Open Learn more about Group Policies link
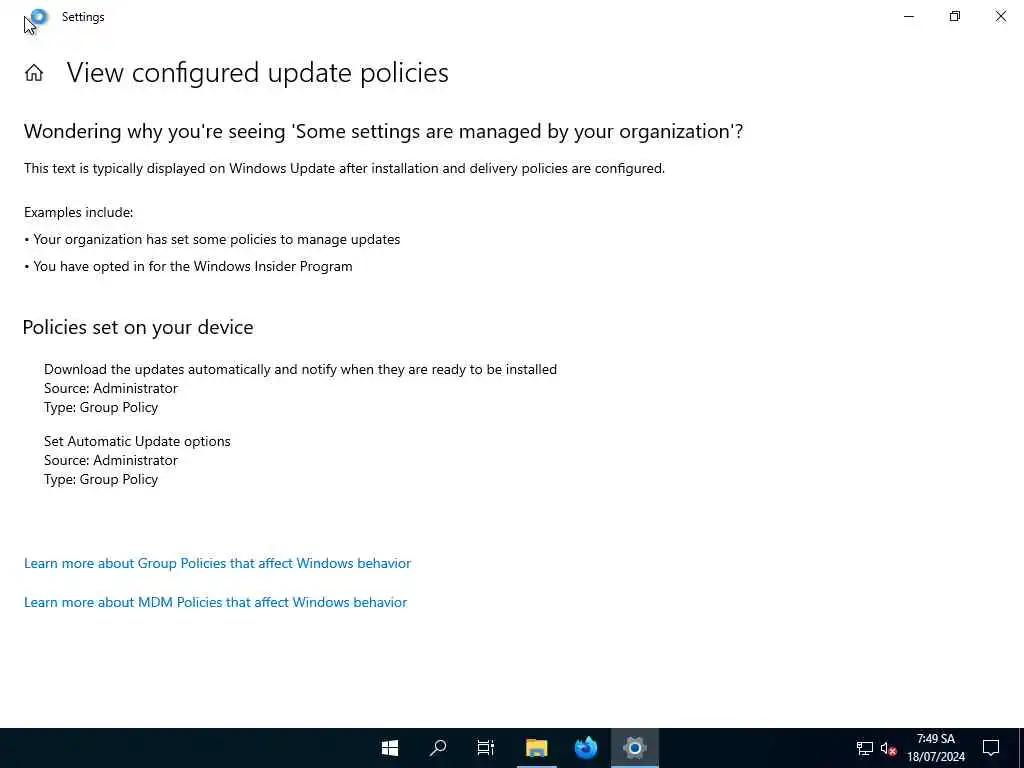The image size is (1024, 768). [x=217, y=563]
